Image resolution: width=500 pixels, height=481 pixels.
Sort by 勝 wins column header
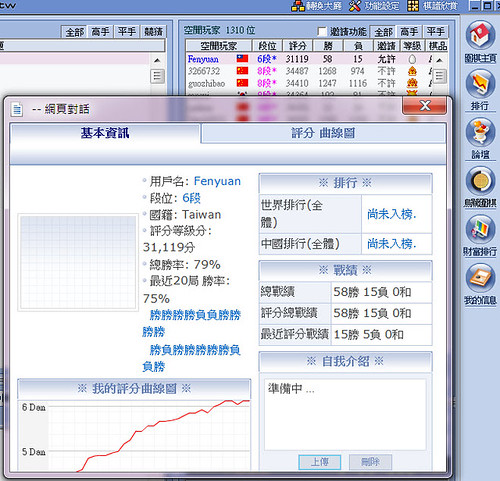click(328, 46)
